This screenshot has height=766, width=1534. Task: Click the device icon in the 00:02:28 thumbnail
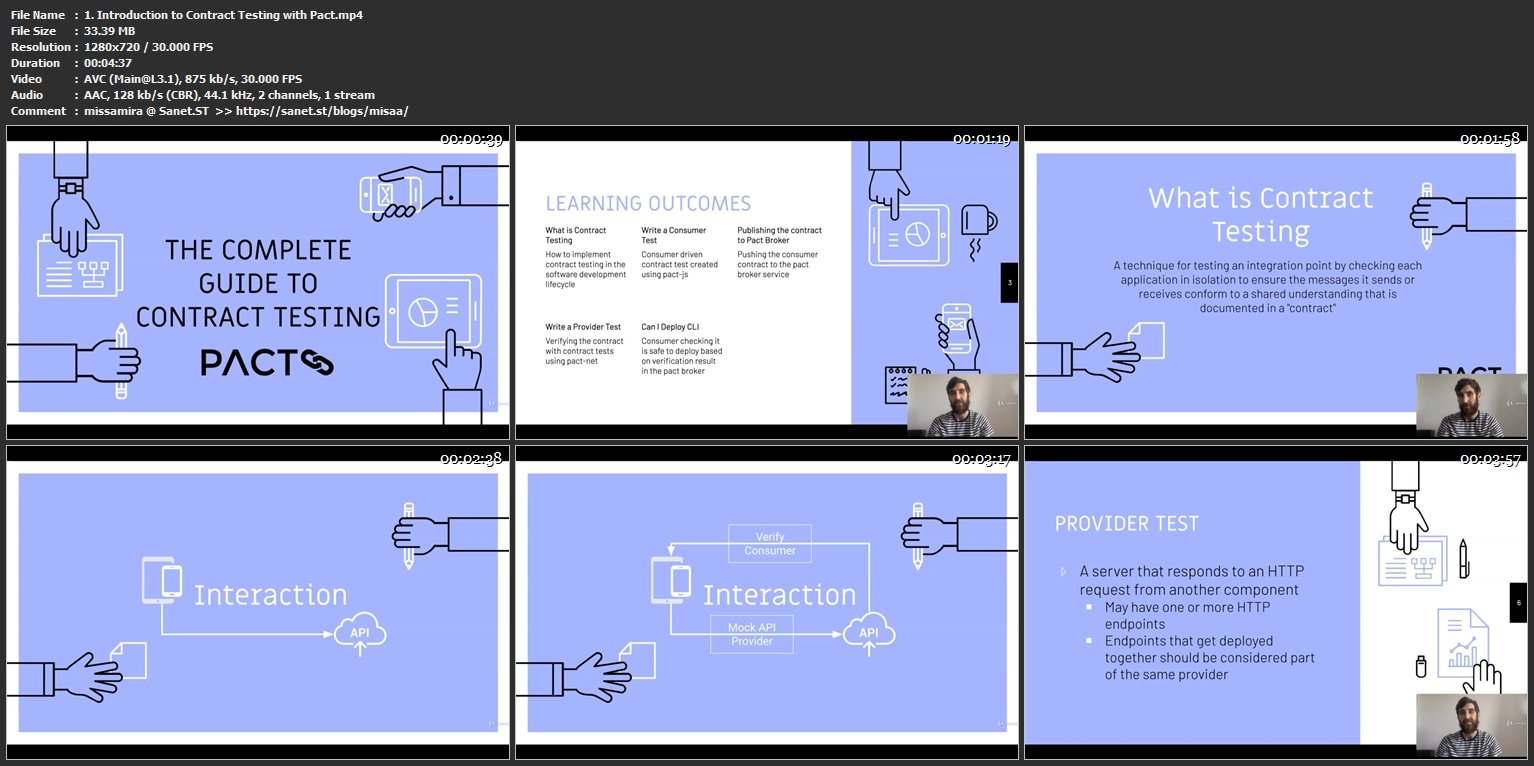(163, 579)
